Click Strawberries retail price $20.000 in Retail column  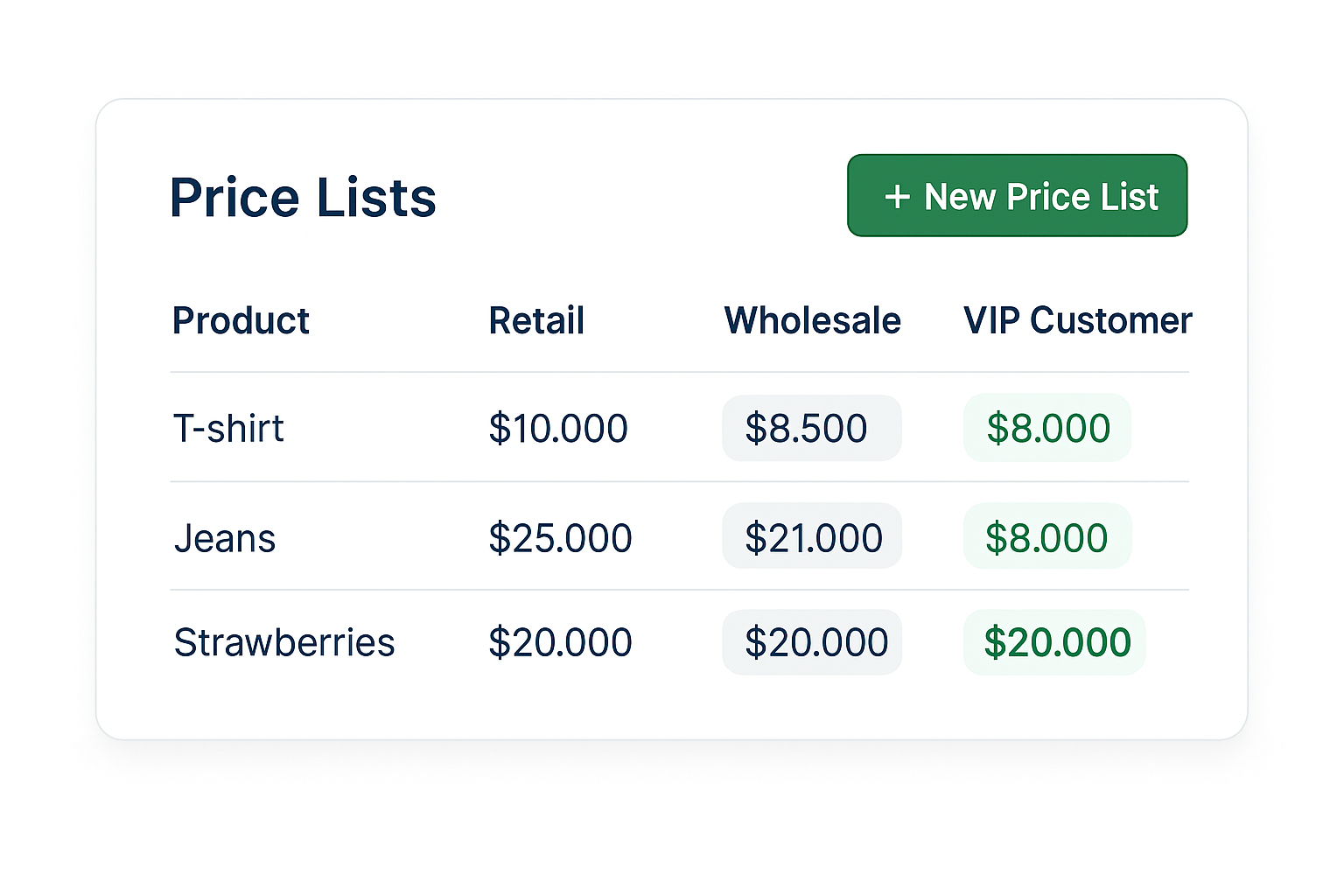click(560, 643)
